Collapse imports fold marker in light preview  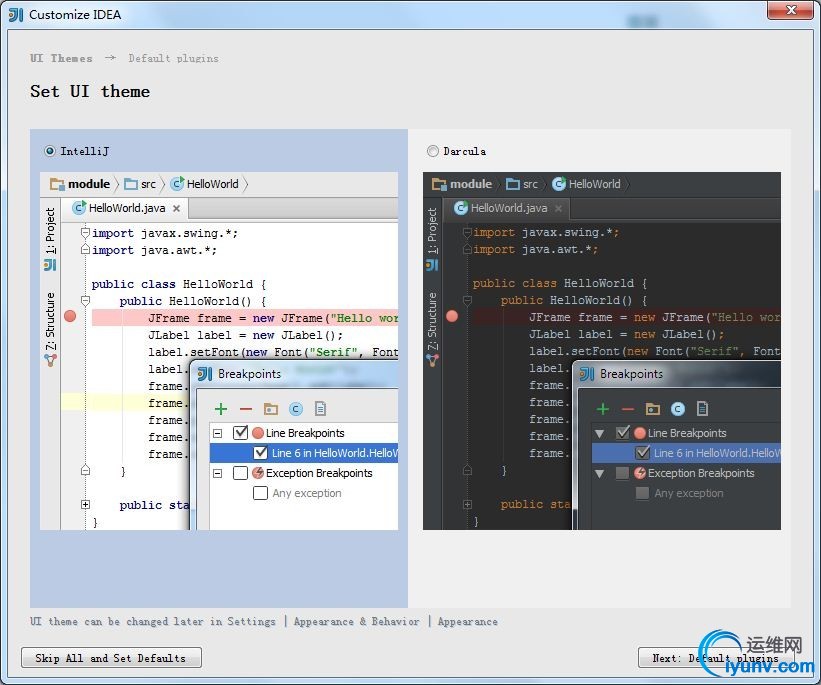coord(85,233)
